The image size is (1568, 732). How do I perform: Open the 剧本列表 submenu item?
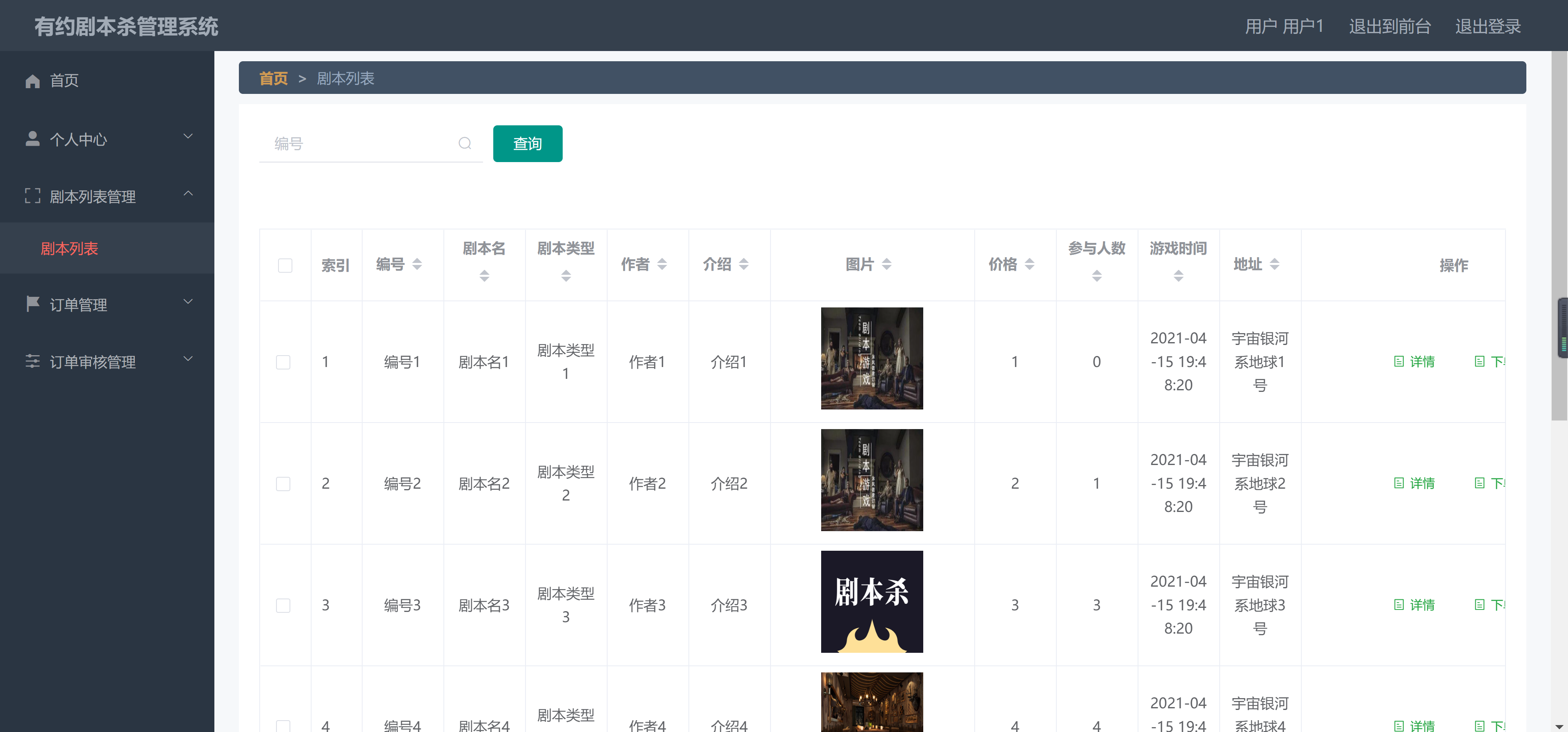tap(69, 248)
